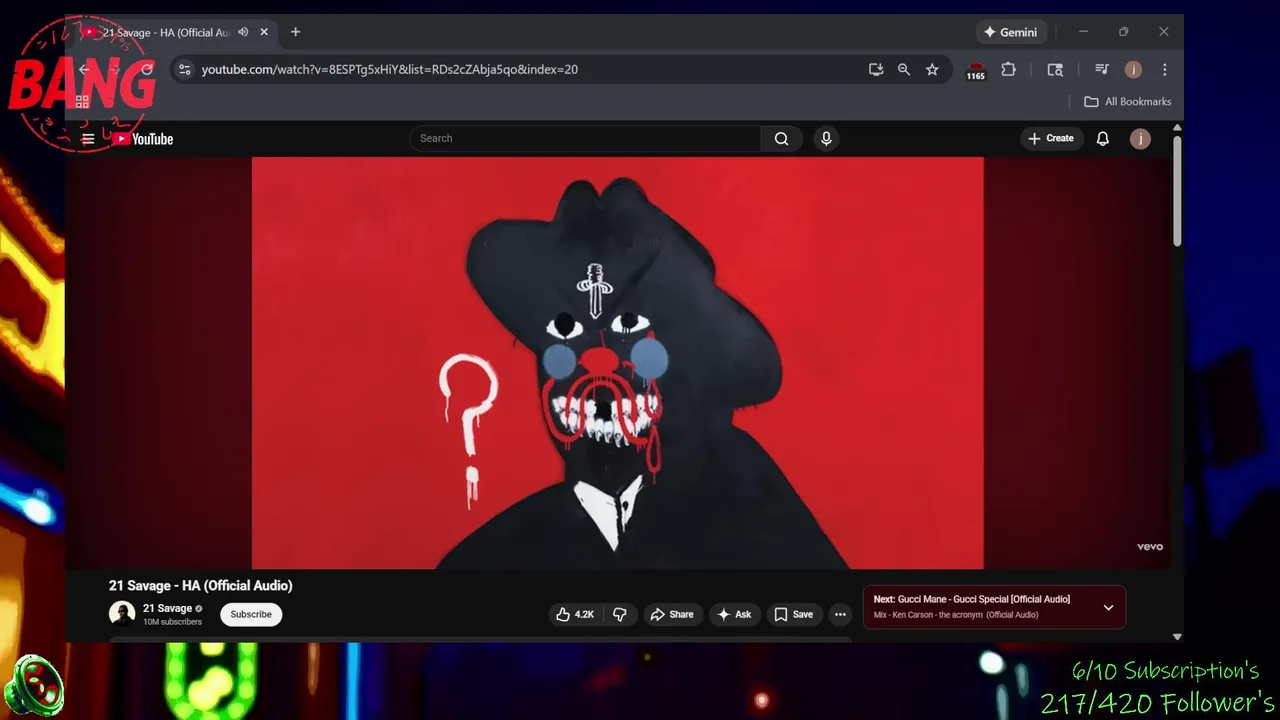Click the 10M subscribers text
The image size is (1280, 720).
(x=172, y=622)
